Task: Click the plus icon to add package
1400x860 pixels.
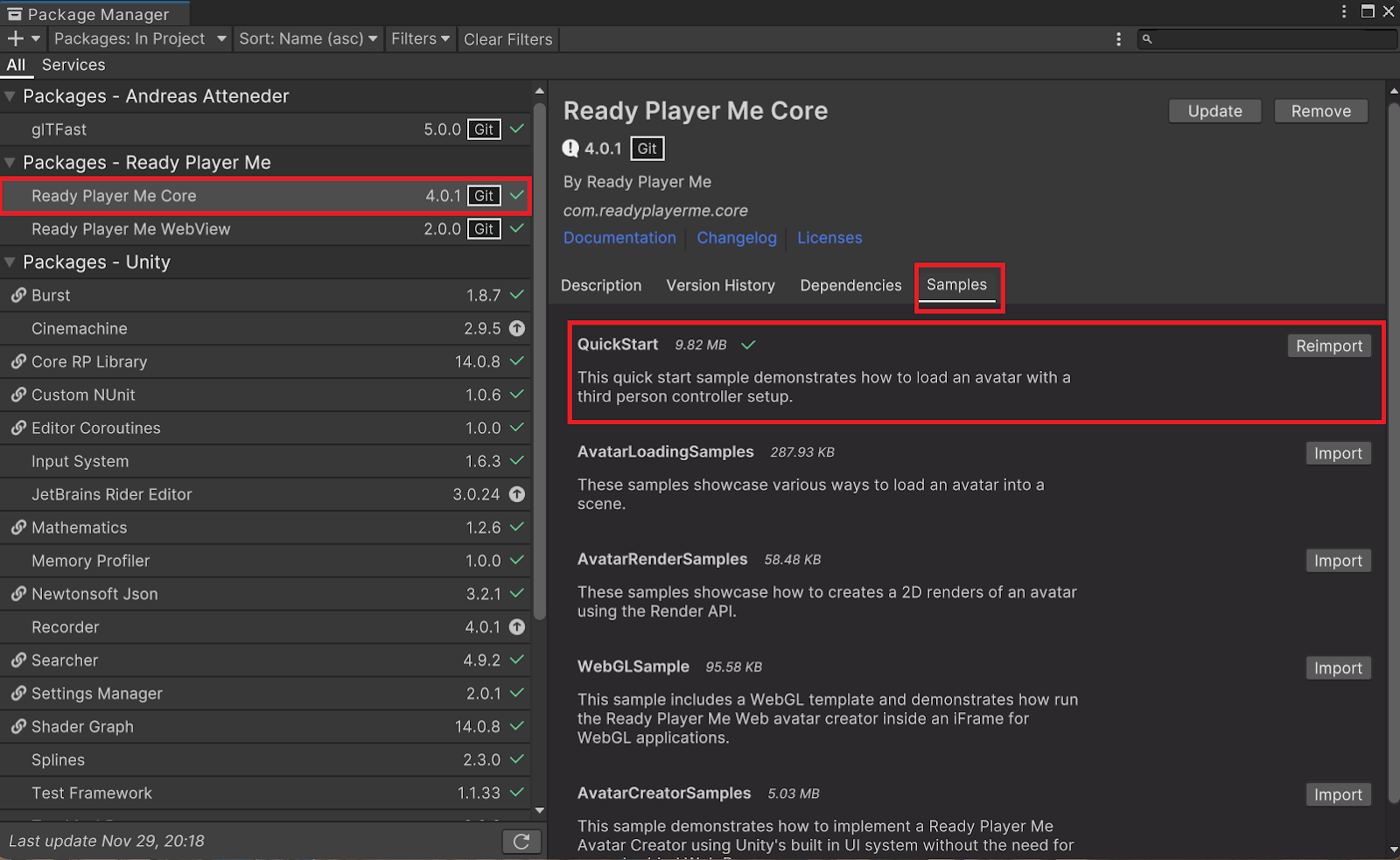Action: point(16,38)
